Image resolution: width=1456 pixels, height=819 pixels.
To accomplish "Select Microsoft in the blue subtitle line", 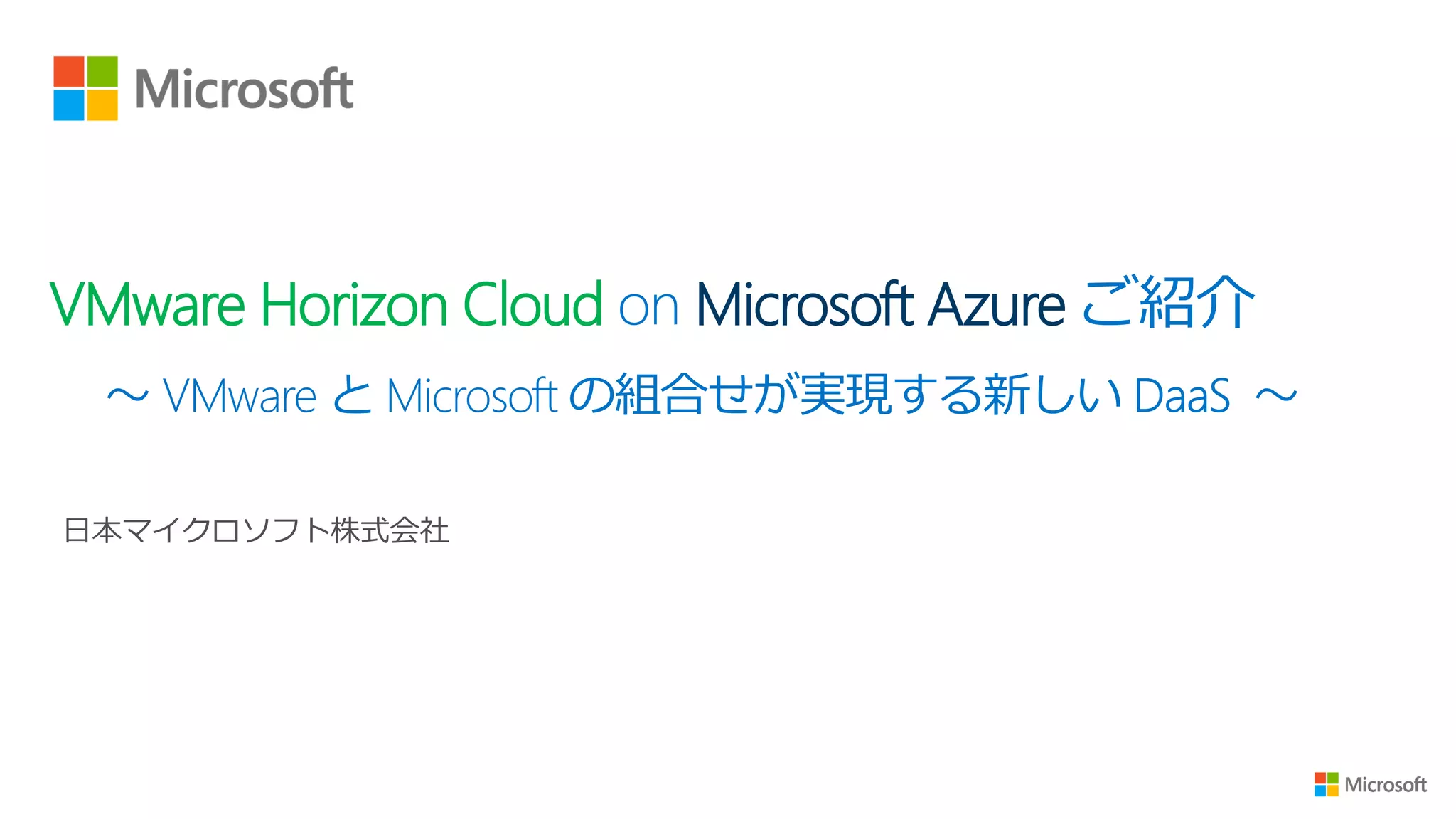I will tap(472, 395).
